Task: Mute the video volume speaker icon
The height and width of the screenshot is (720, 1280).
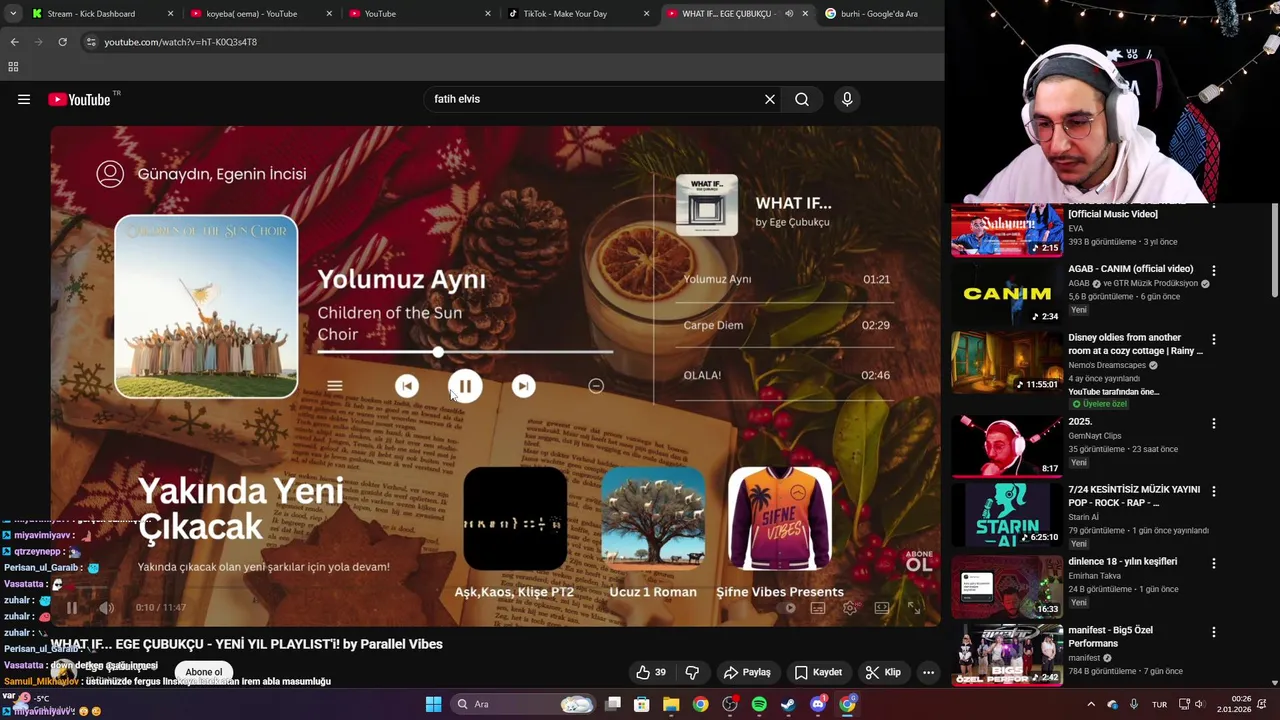Action: pyautogui.click(x=106, y=607)
